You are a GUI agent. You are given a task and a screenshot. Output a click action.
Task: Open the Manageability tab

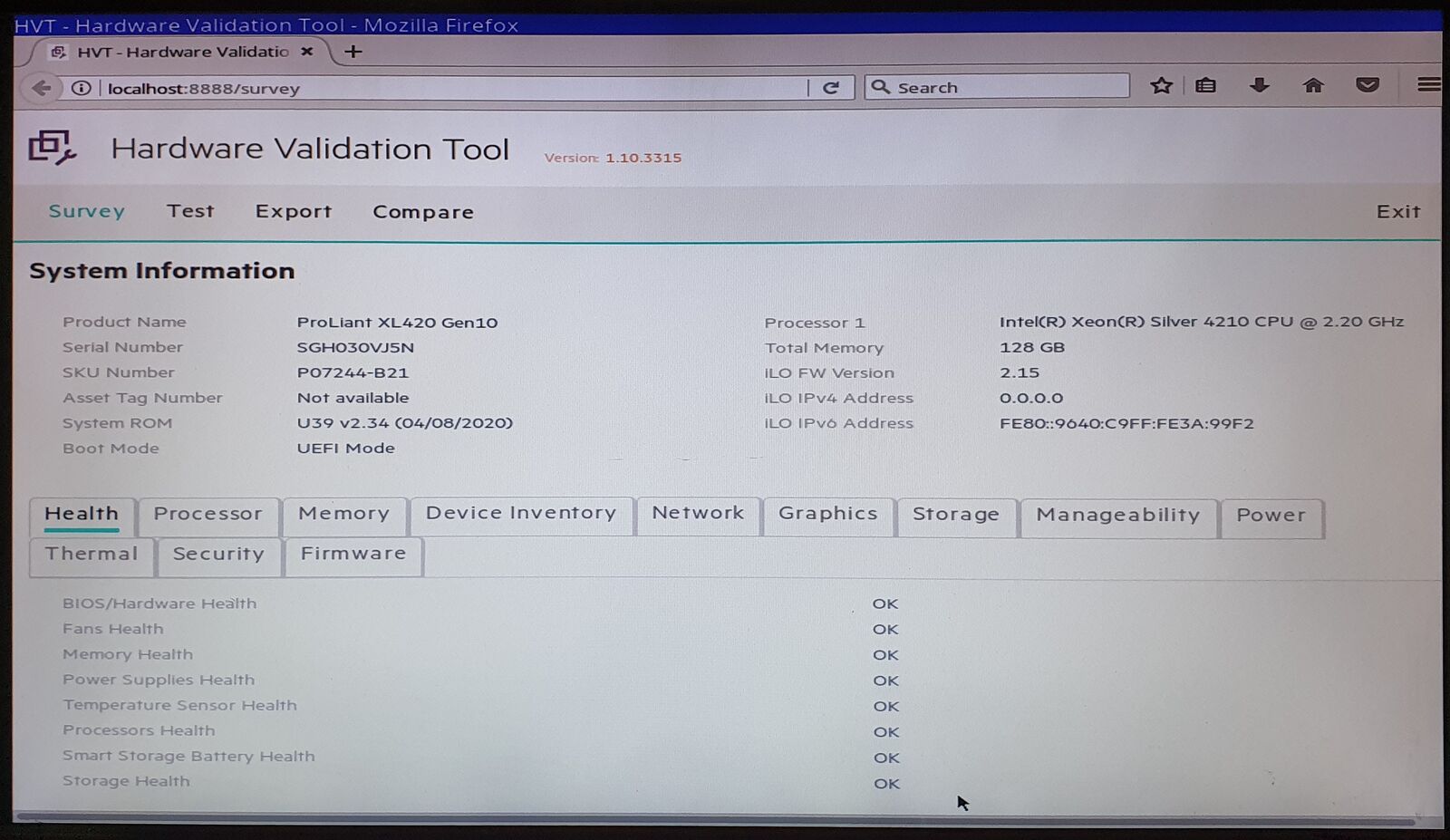[1118, 517]
